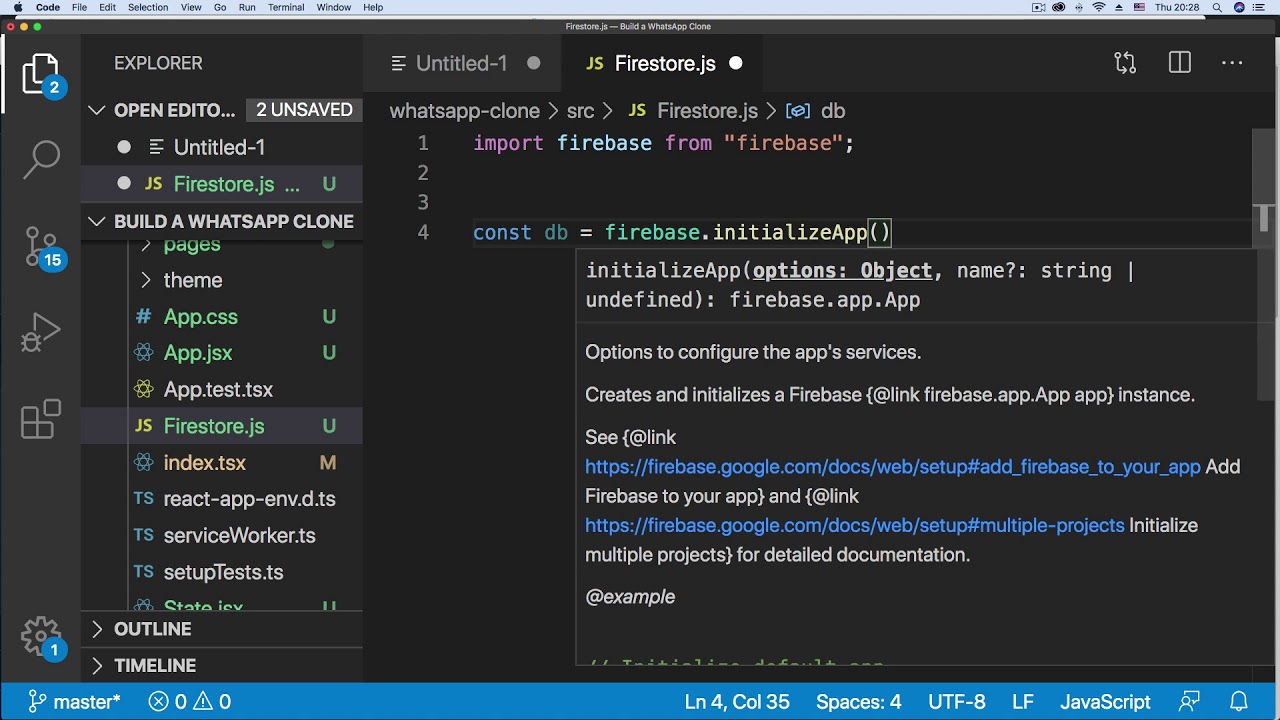Click whatsapp-clone in the breadcrumb
The height and width of the screenshot is (720, 1280).
pyautogui.click(x=464, y=111)
